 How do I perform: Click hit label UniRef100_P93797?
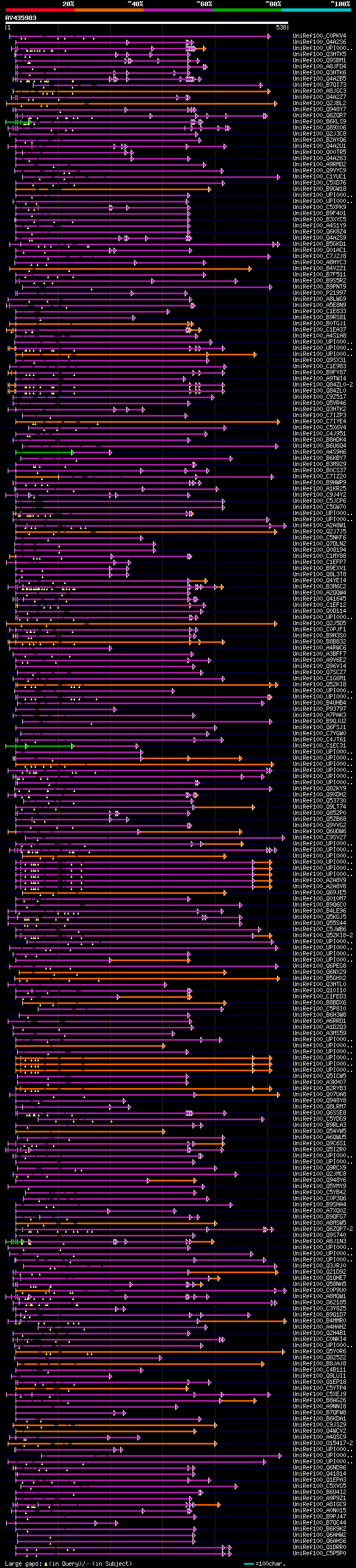point(319,709)
